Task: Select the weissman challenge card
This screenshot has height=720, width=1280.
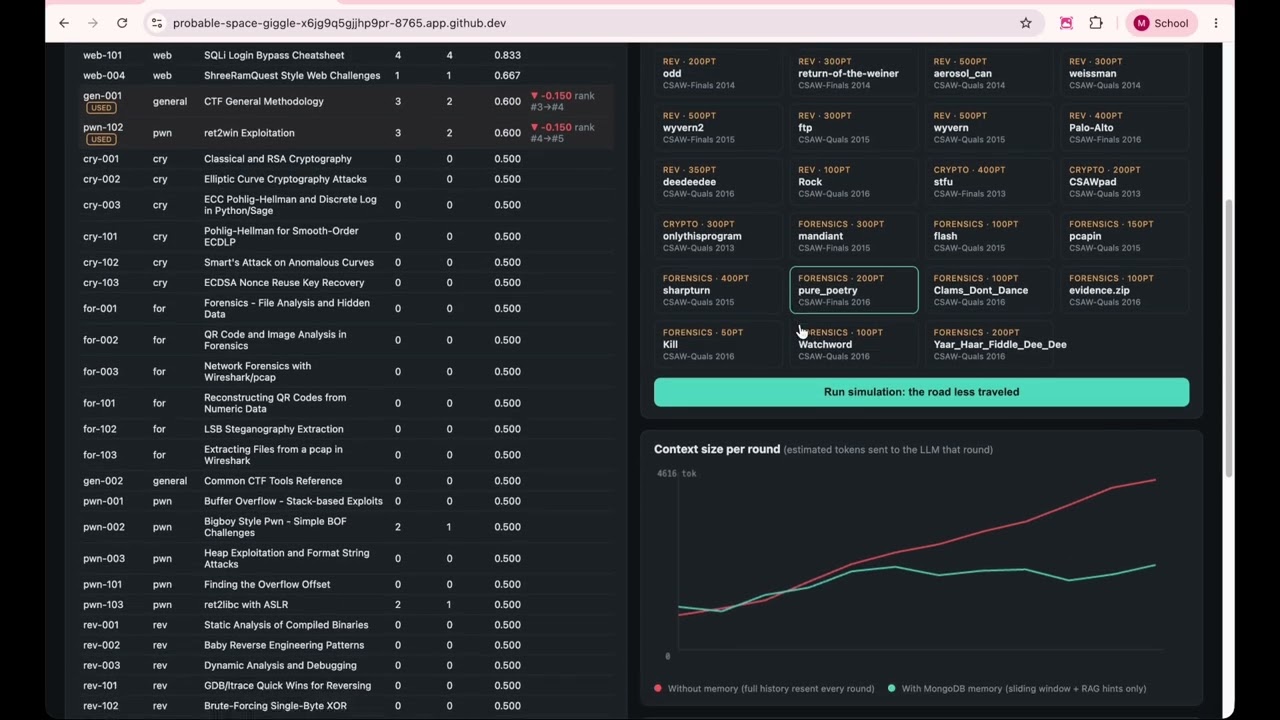Action: (x=1124, y=73)
